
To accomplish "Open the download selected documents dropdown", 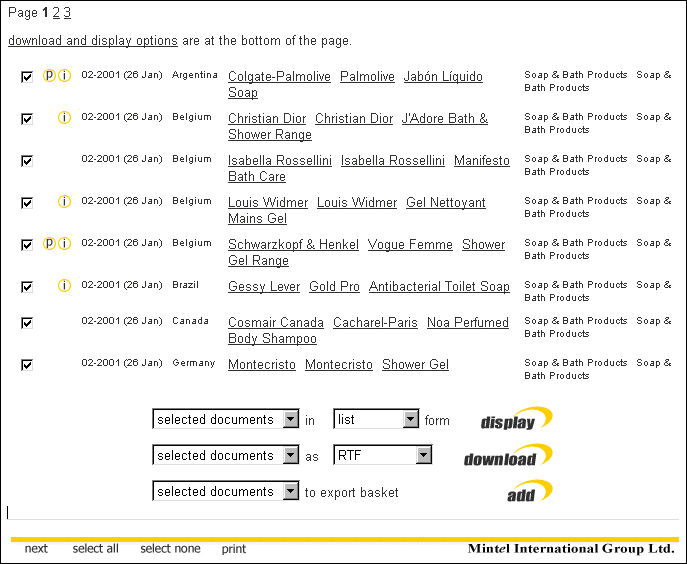I will pos(226,455).
